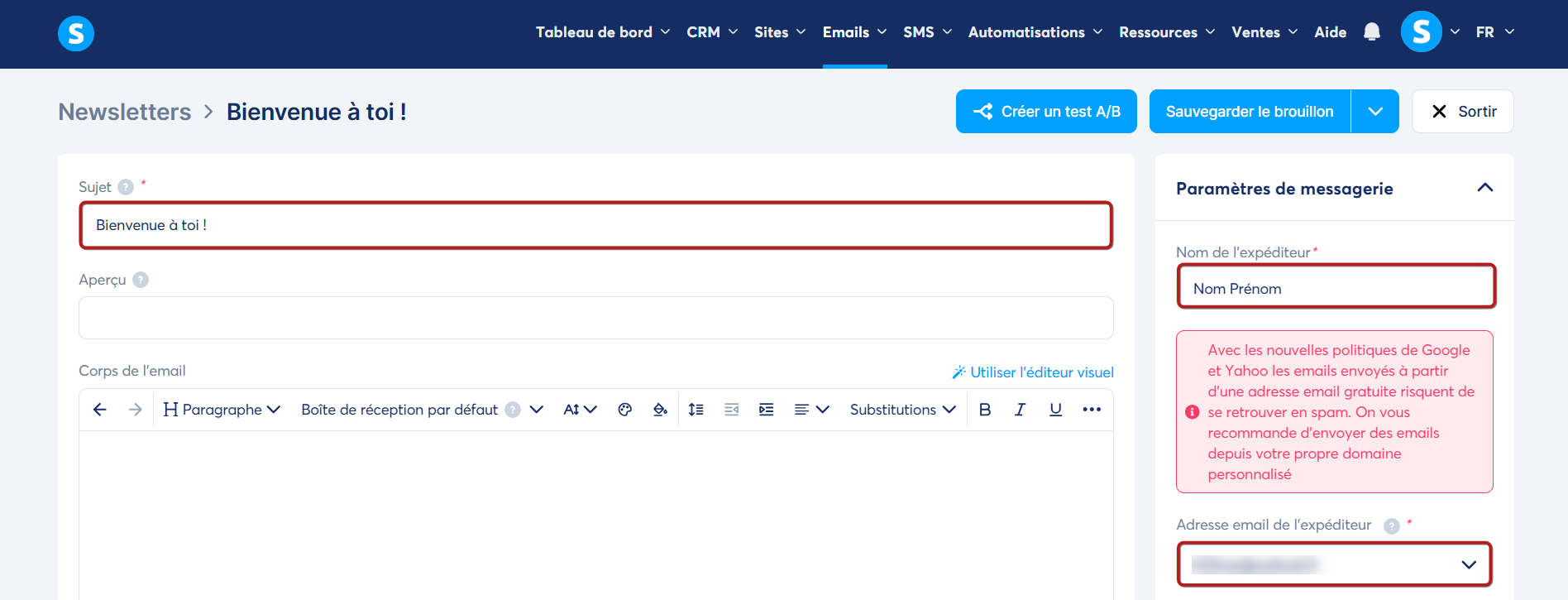
Task: Collapse the Paramètres de messagerie panel
Action: [1485, 188]
